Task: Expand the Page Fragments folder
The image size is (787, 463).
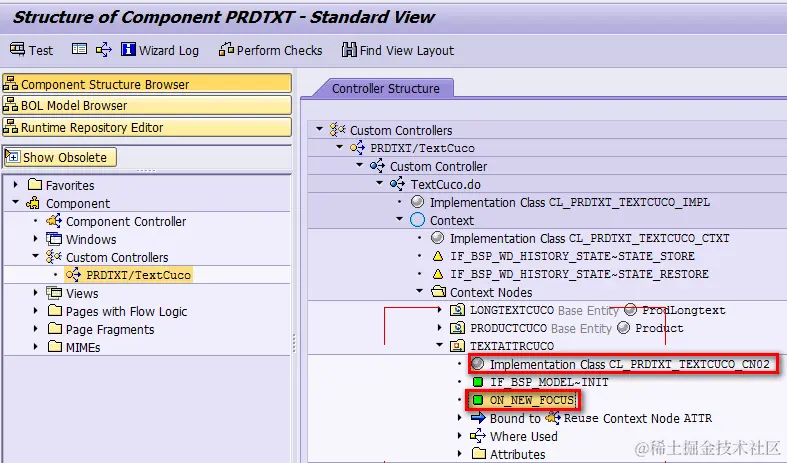Action: point(36,328)
